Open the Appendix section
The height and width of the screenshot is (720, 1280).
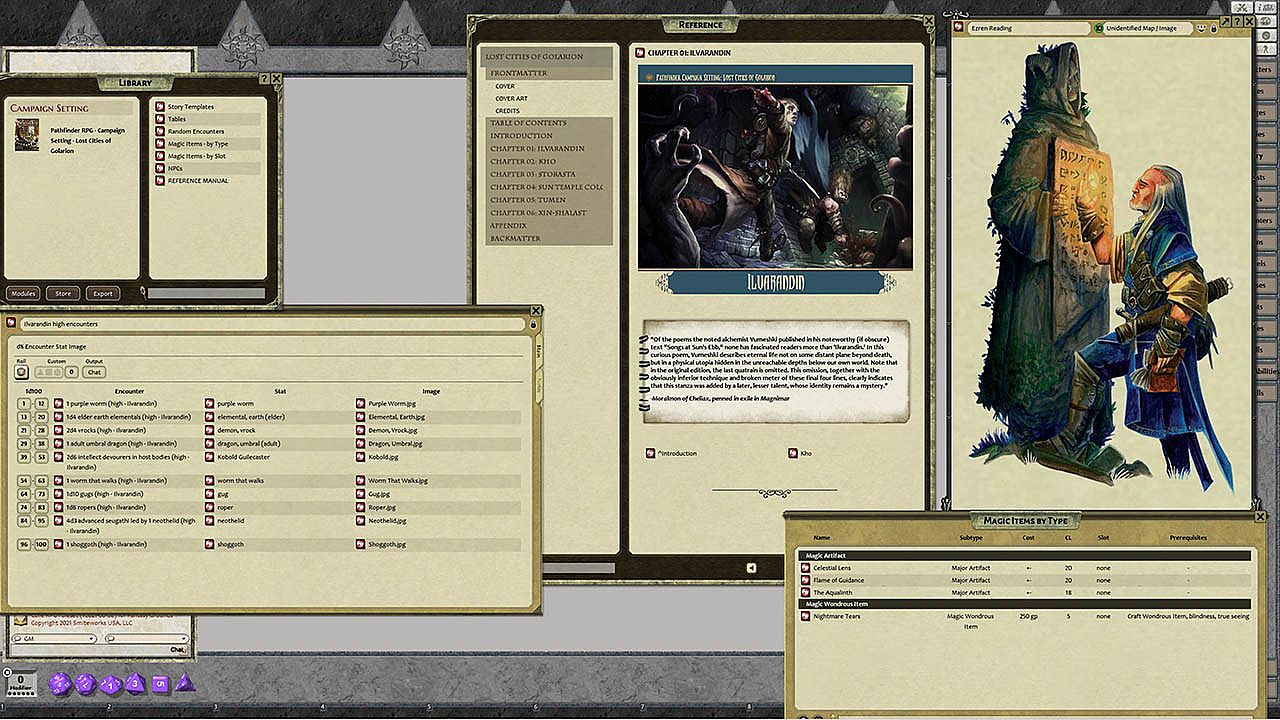click(508, 226)
